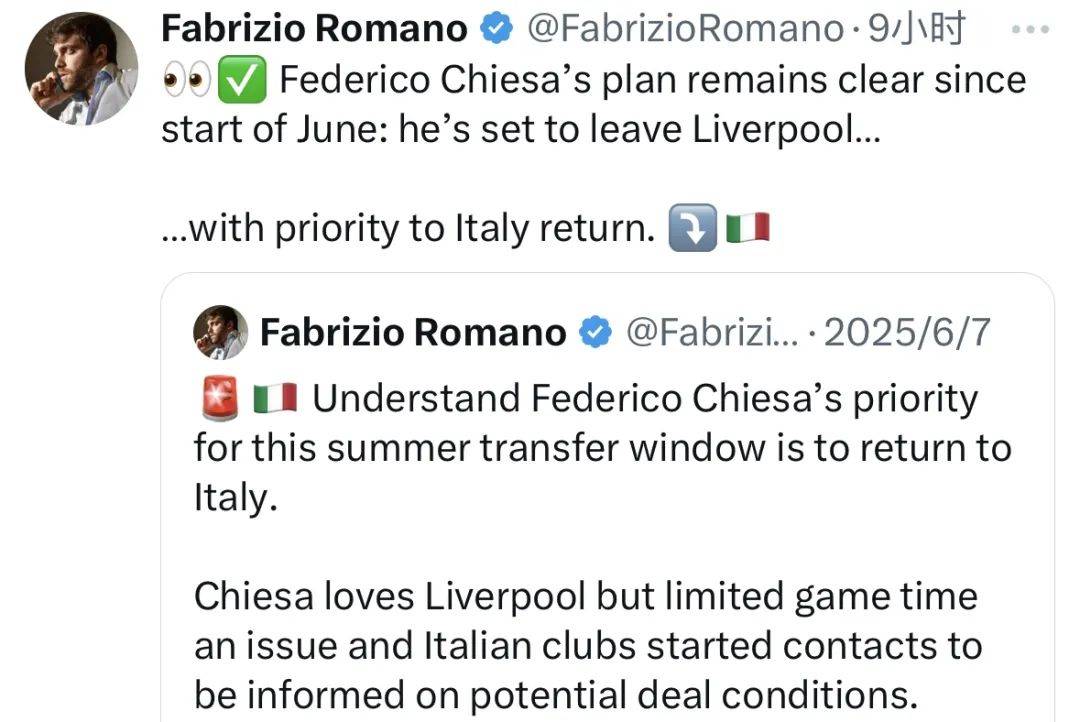1080x722 pixels.
Task: Click the @FabrizioRomano handle
Action: [684, 30]
